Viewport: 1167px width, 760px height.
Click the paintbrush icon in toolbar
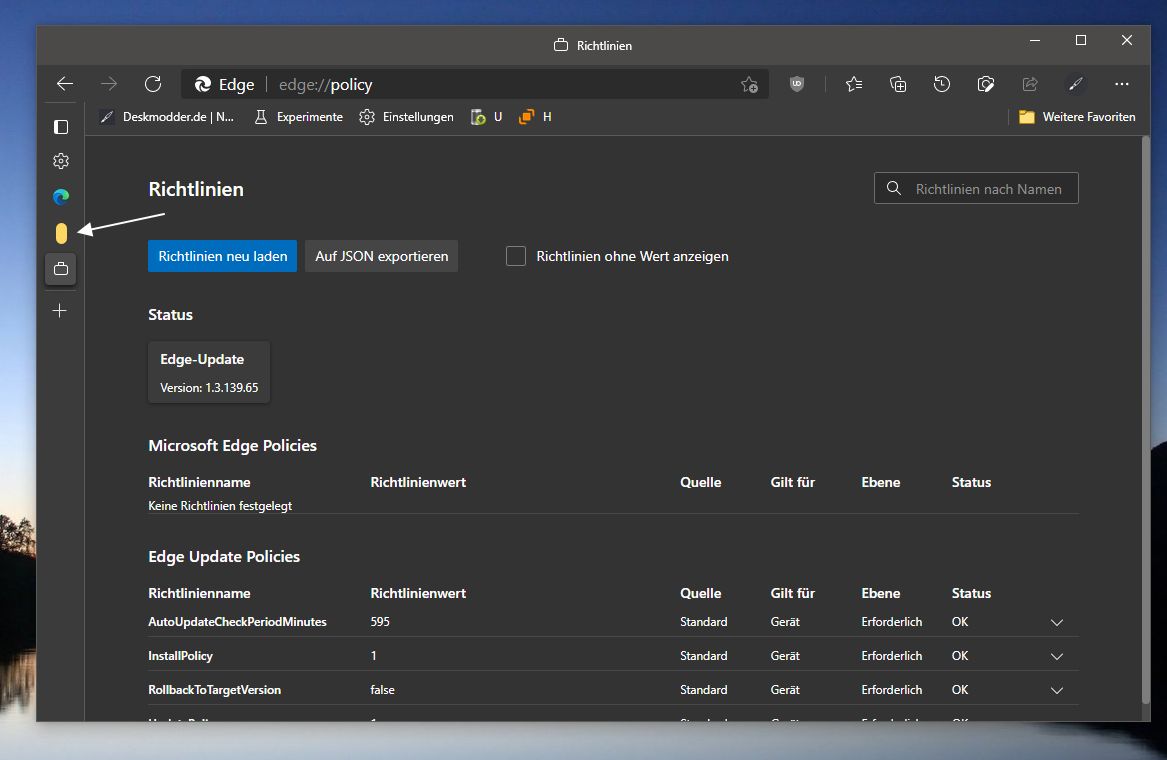coord(1075,84)
